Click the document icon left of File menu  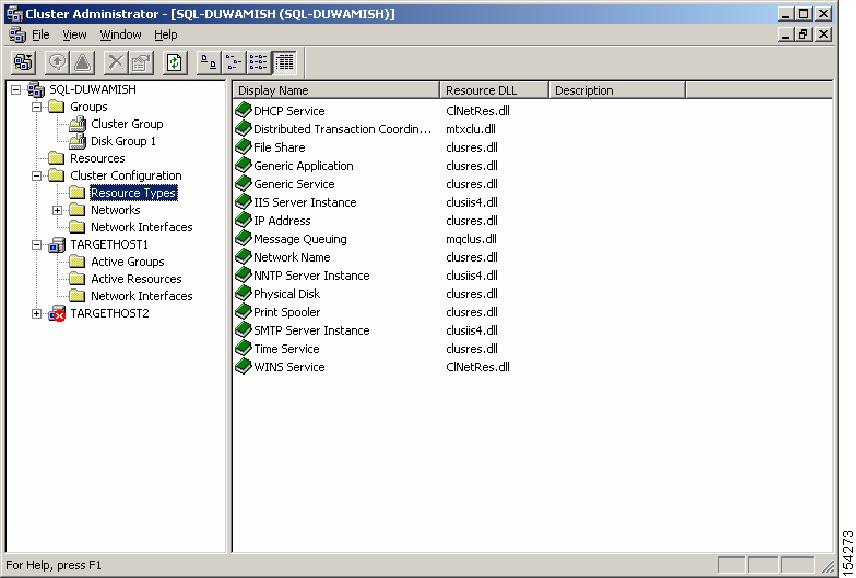click(x=17, y=35)
